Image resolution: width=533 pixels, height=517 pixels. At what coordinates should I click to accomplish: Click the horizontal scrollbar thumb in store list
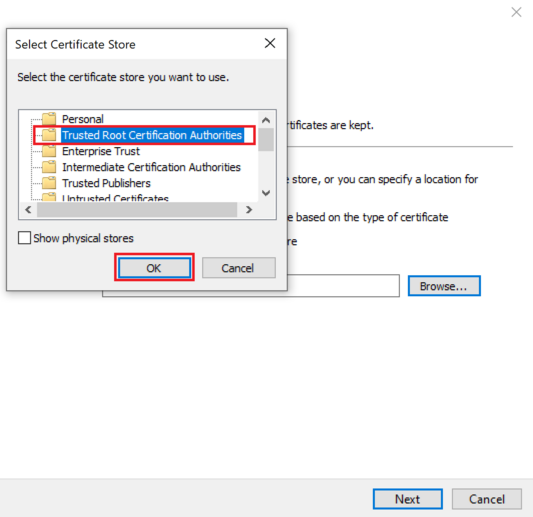[x=137, y=210]
